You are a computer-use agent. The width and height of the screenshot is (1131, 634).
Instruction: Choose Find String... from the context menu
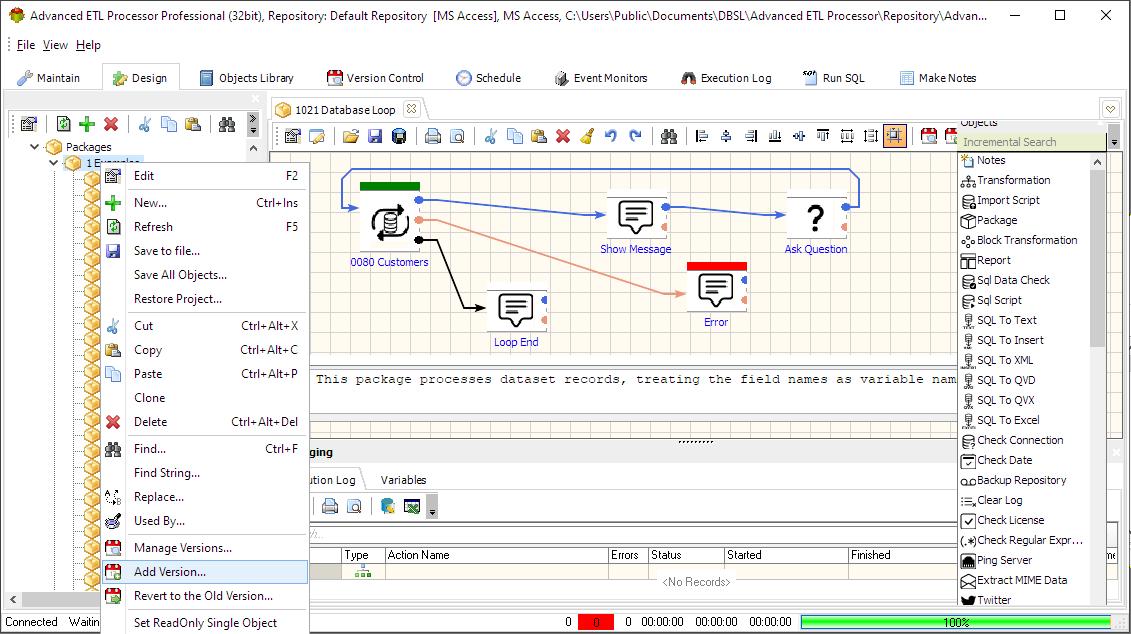(205, 472)
